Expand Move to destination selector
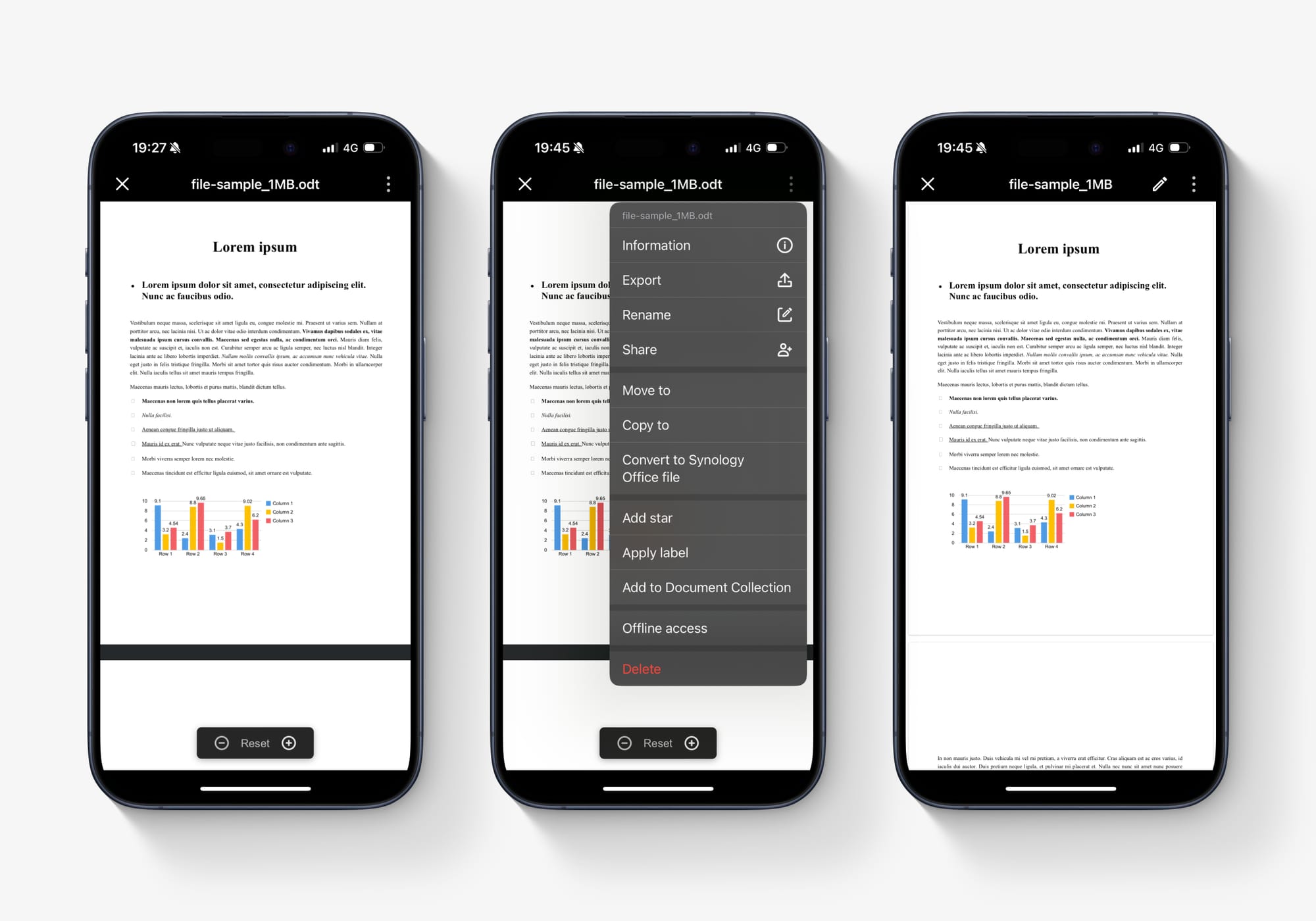Viewport: 1316px width, 921px height. click(706, 390)
